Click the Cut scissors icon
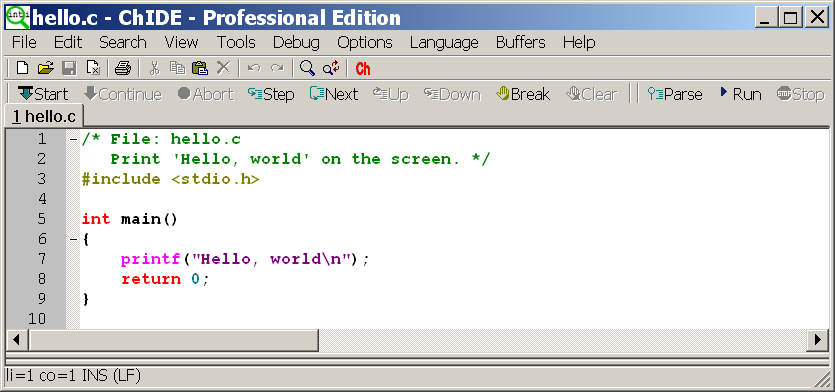835x392 pixels. [x=154, y=68]
